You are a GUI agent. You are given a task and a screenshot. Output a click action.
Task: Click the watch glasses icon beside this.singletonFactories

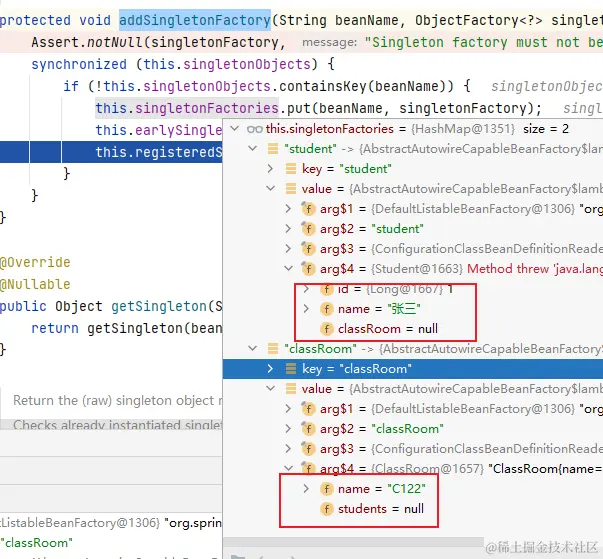(x=255, y=129)
